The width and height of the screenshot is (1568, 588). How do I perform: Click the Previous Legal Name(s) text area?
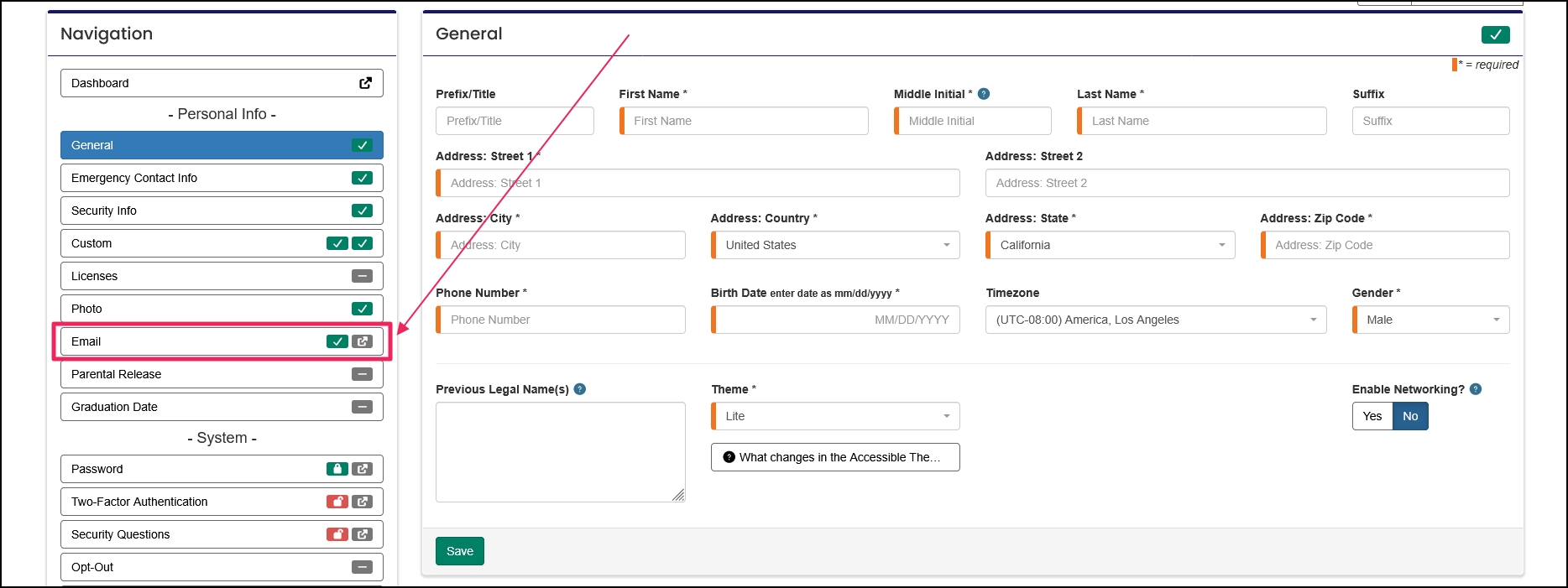pyautogui.click(x=561, y=452)
